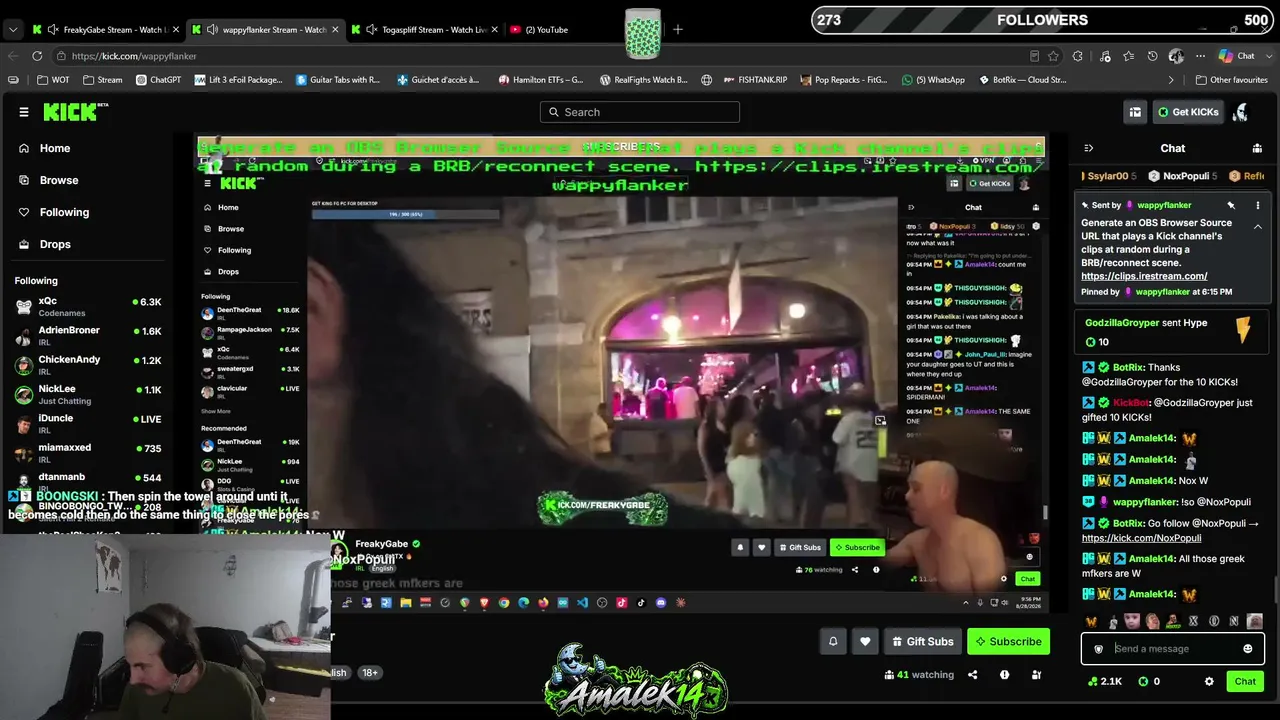Show more bookmarks with the overflow chevron
This screenshot has height=720, width=1280.
1171,80
